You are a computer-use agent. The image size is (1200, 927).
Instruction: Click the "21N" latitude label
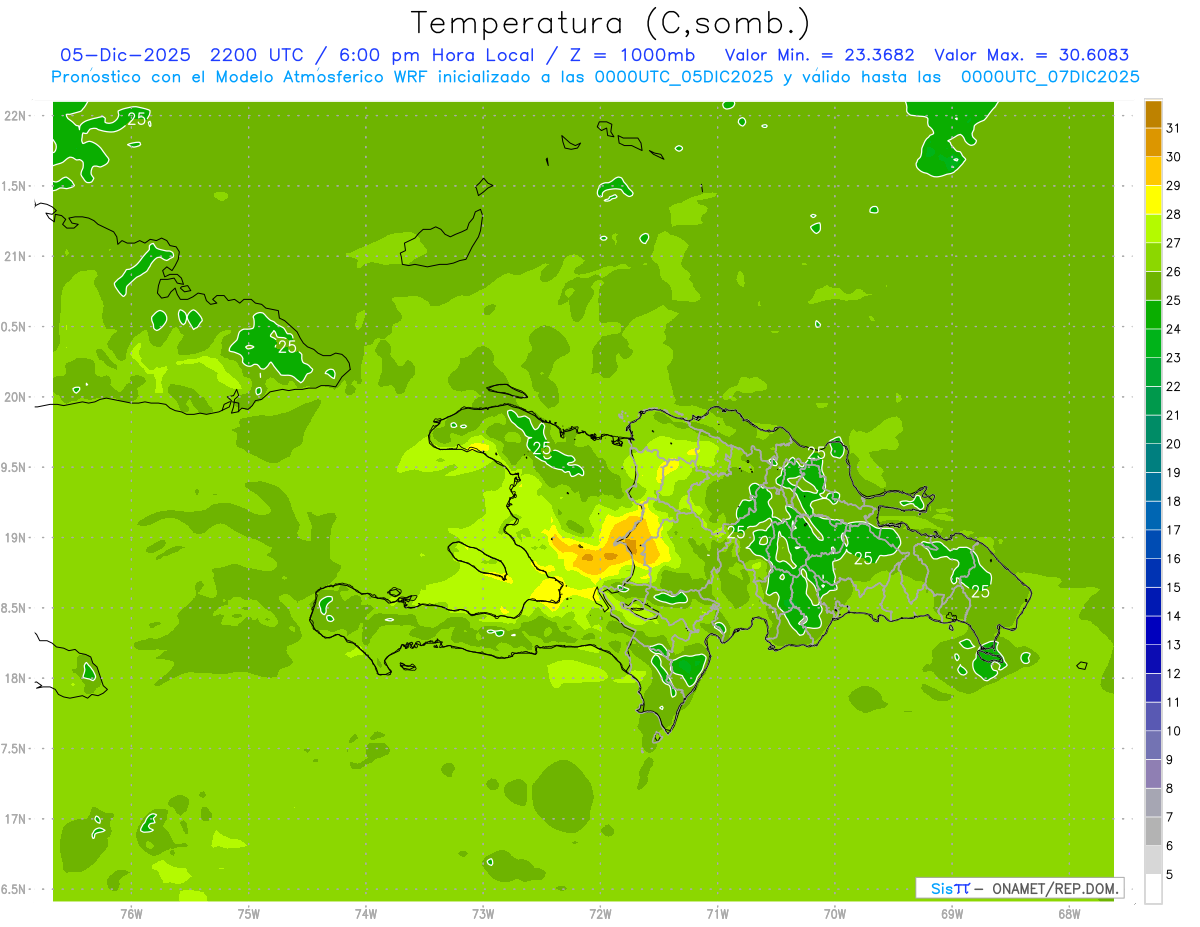tap(14, 257)
